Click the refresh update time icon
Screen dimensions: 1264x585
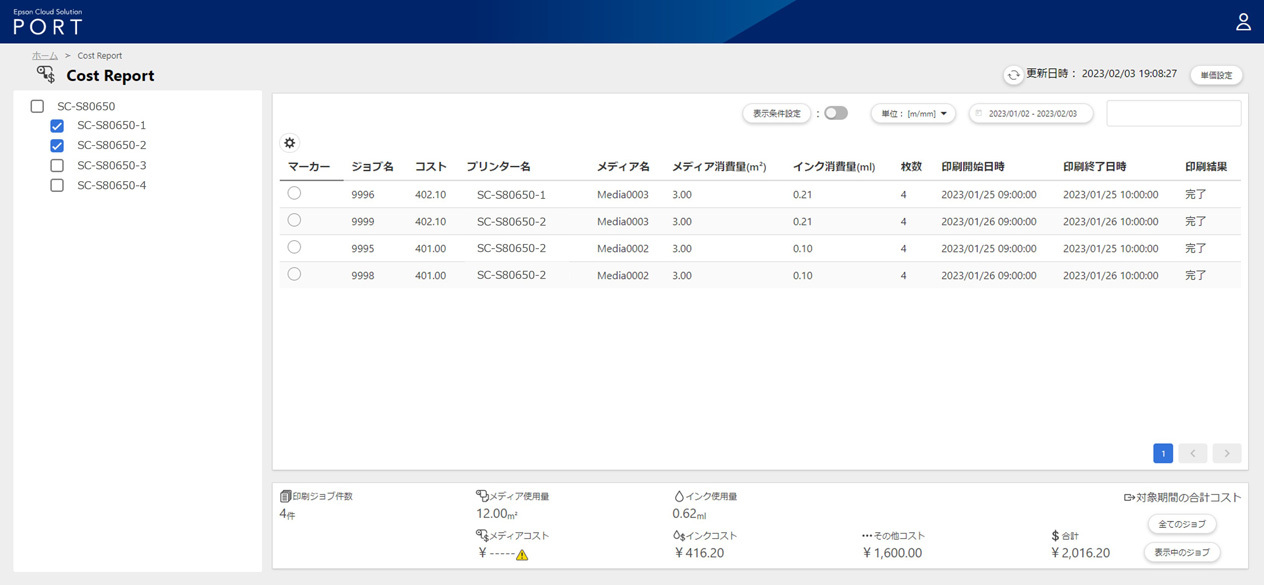tap(1013, 75)
